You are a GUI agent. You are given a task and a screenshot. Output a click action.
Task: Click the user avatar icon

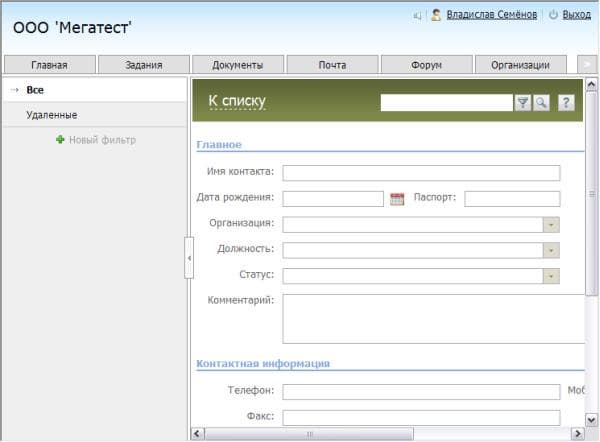click(x=435, y=15)
